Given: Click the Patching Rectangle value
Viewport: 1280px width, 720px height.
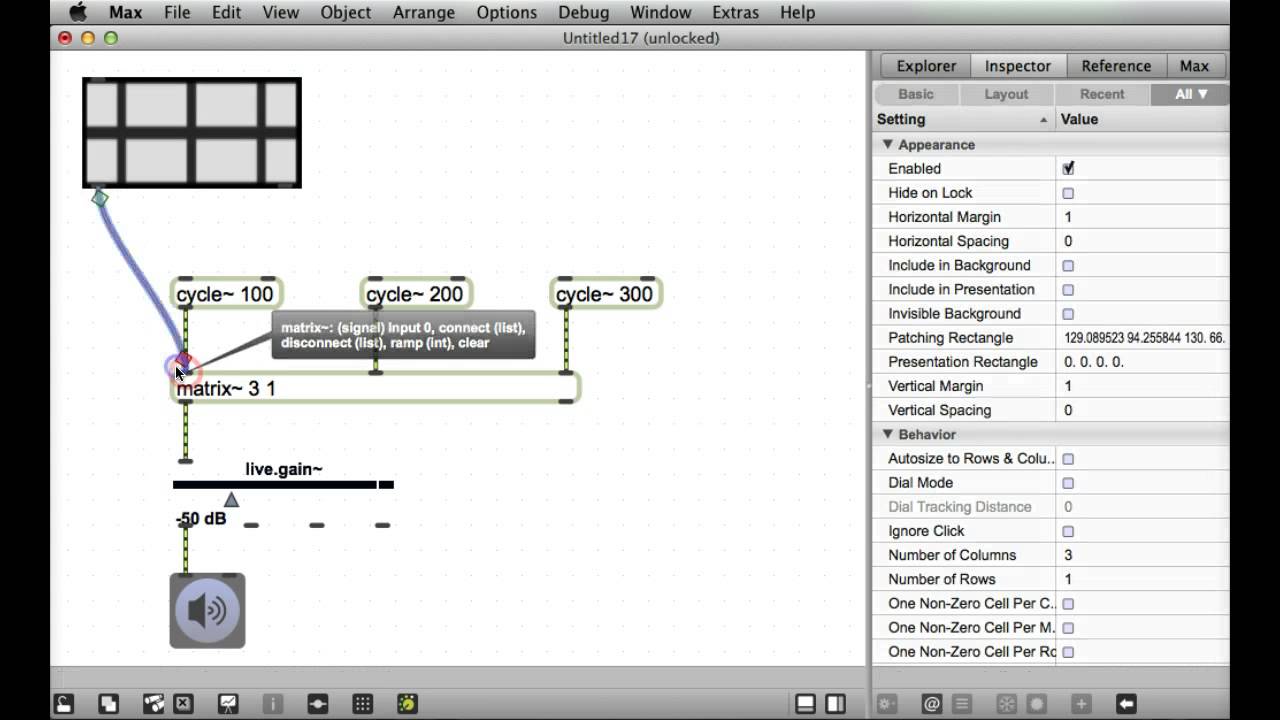Looking at the screenshot, I should point(1143,338).
